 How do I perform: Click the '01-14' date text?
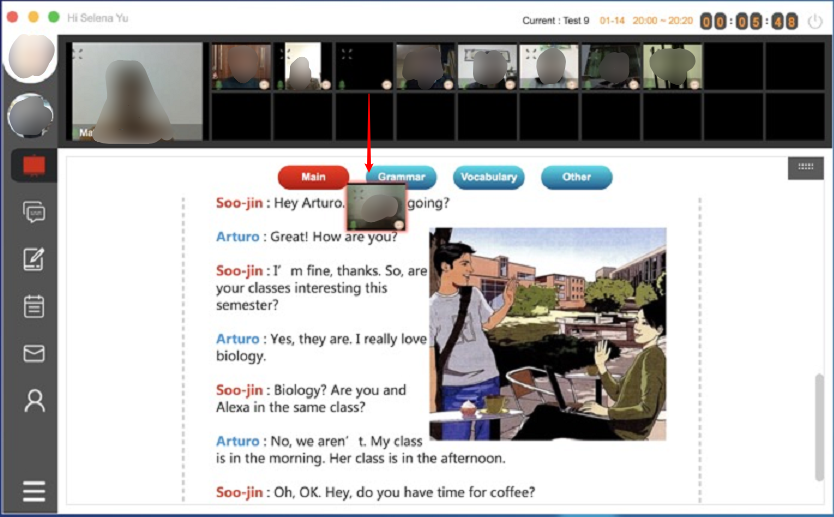click(612, 21)
